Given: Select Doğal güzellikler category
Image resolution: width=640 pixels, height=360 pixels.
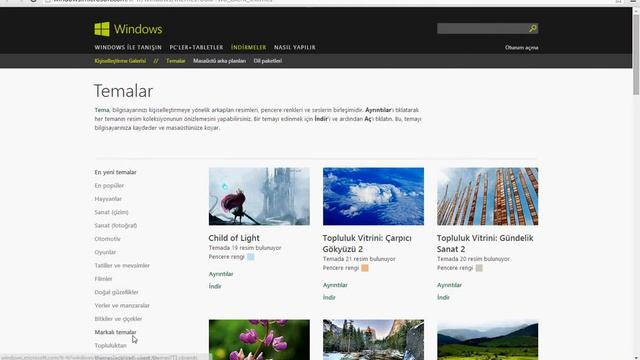Looking at the screenshot, I should pos(116,292).
